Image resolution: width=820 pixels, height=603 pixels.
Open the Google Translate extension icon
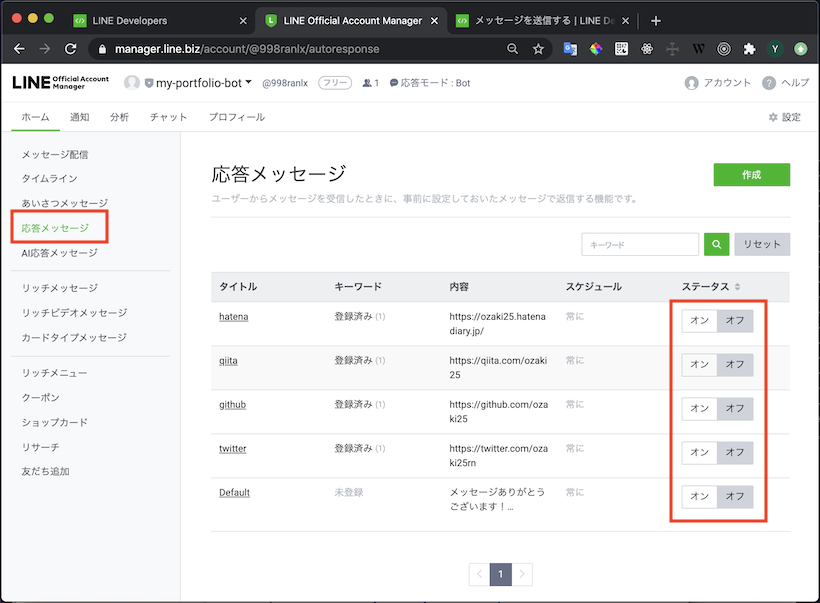tap(570, 49)
